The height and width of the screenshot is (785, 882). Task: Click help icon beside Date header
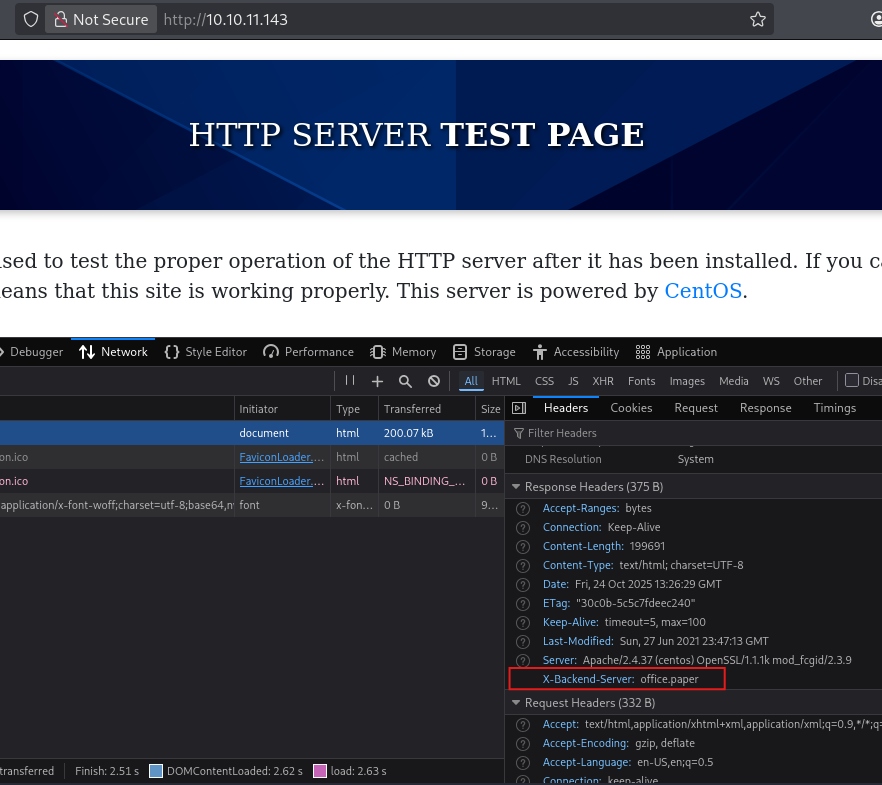pyautogui.click(x=523, y=585)
